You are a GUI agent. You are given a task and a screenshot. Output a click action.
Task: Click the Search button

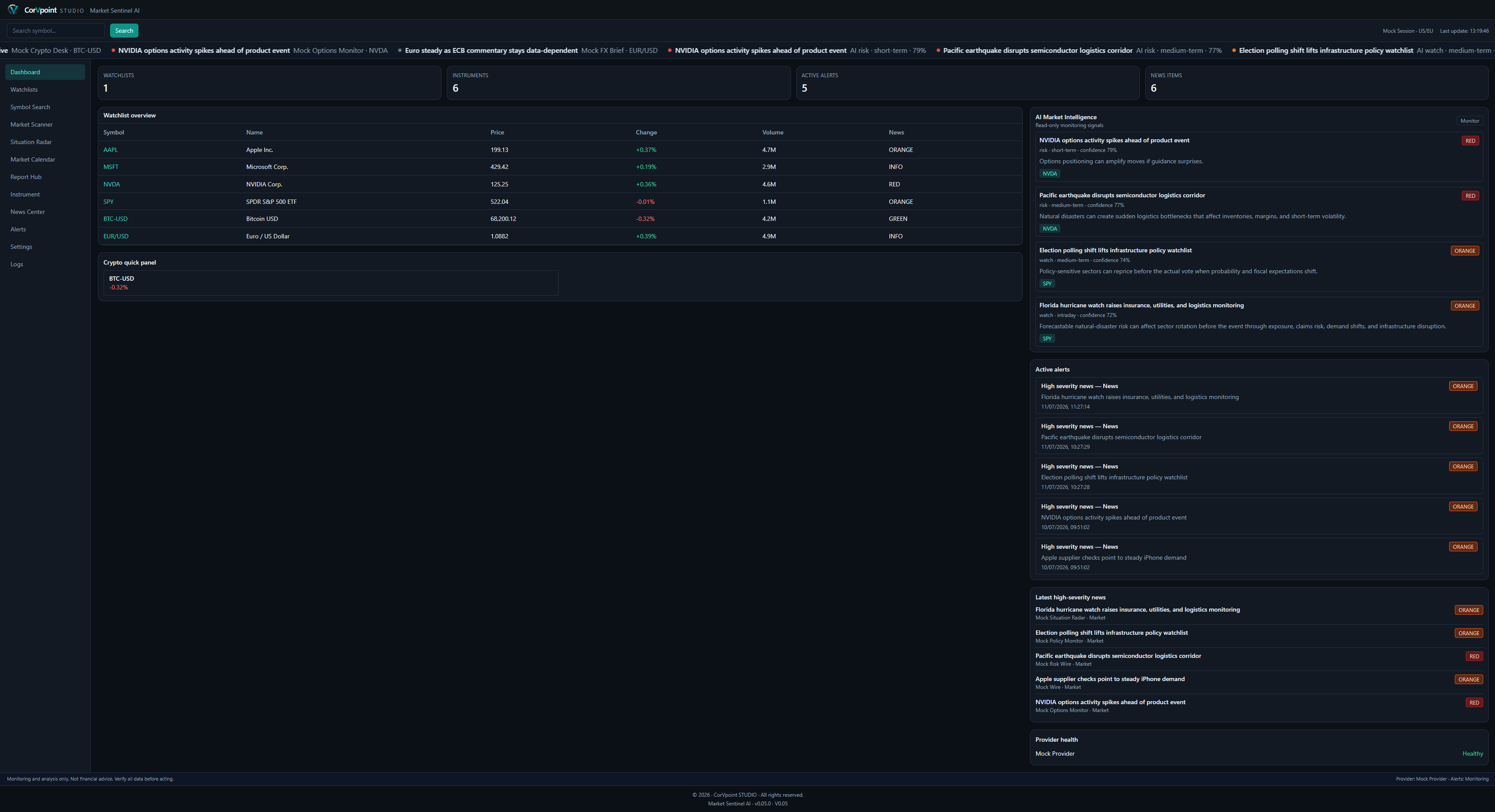click(124, 31)
